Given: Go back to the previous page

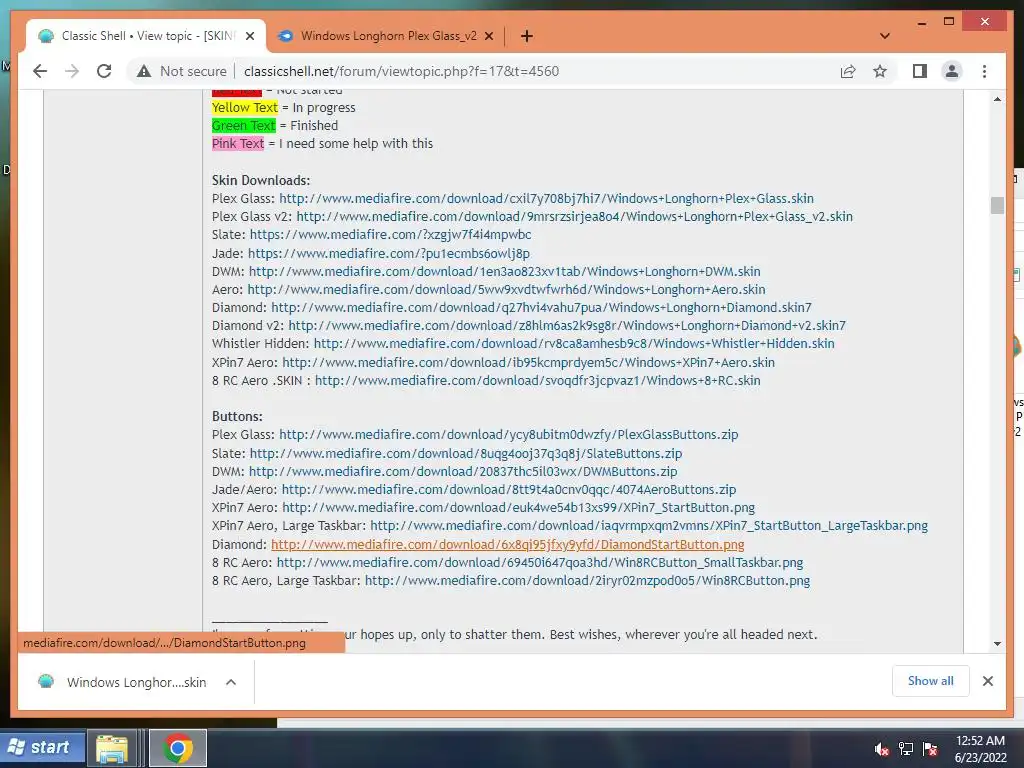Looking at the screenshot, I should point(40,71).
